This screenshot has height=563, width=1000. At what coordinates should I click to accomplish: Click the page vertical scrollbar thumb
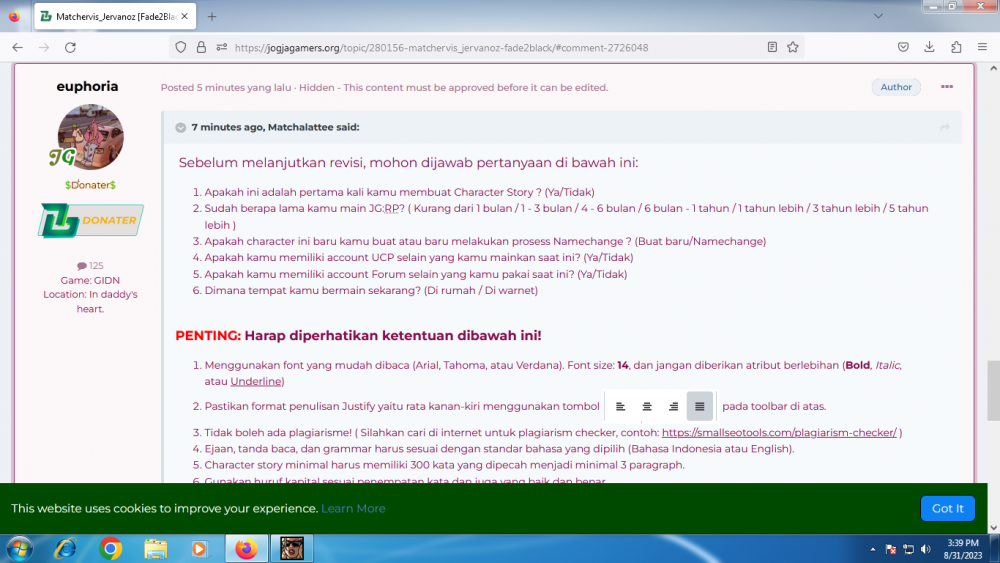993,390
